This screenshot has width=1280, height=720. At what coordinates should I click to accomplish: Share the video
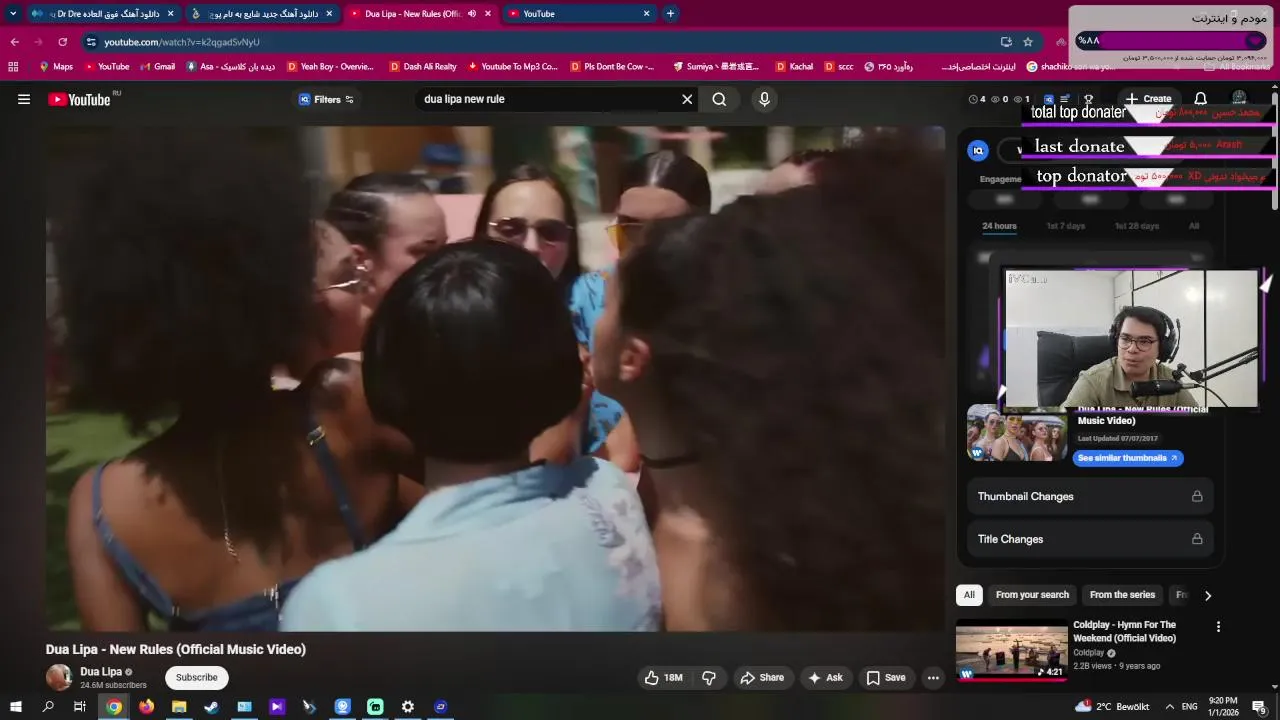[762, 677]
